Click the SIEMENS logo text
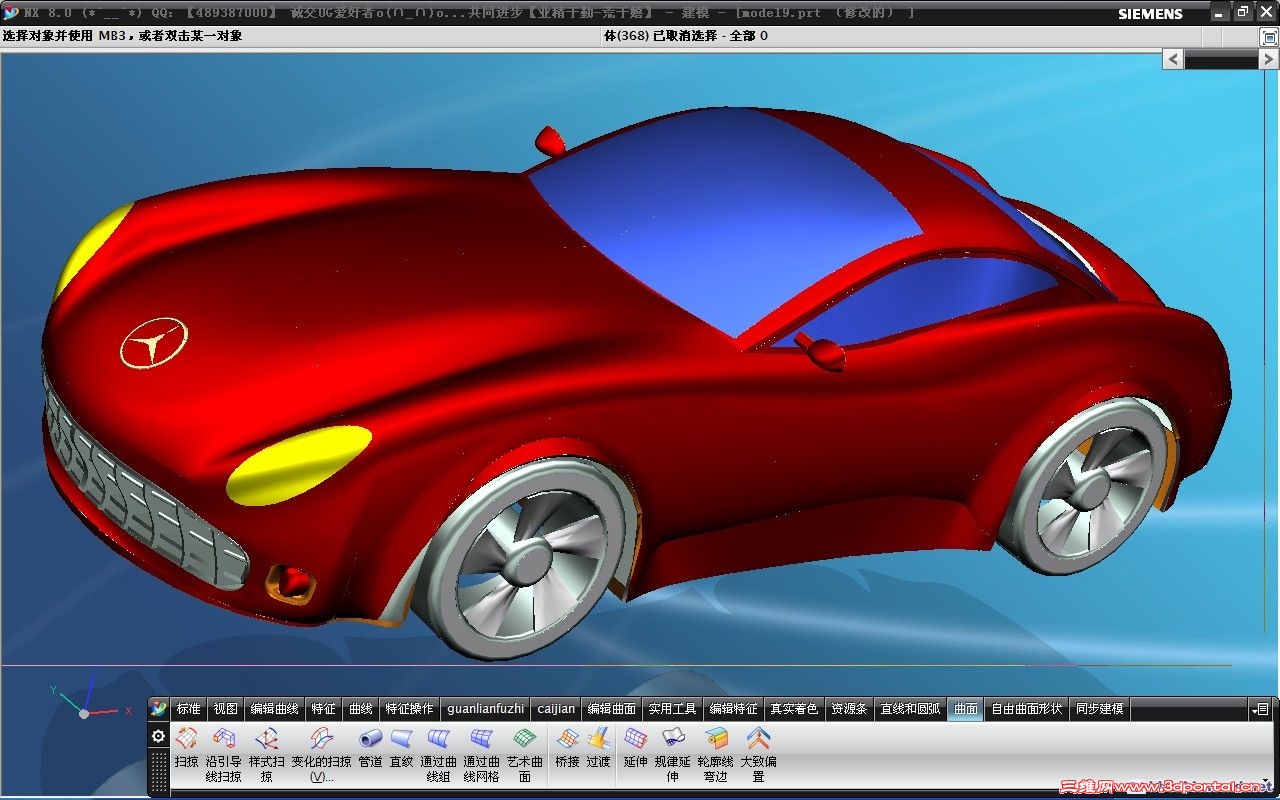The height and width of the screenshot is (800, 1280). click(x=1150, y=13)
